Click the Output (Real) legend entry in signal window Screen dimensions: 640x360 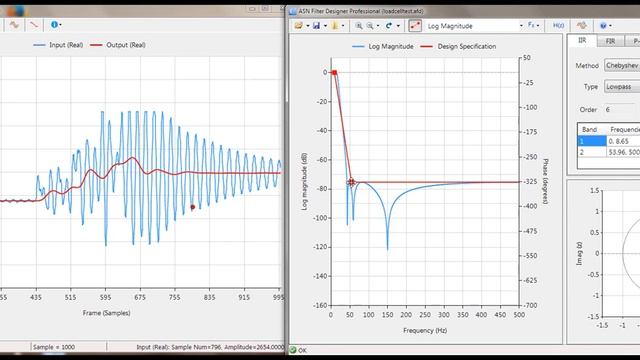pyautogui.click(x=118, y=45)
